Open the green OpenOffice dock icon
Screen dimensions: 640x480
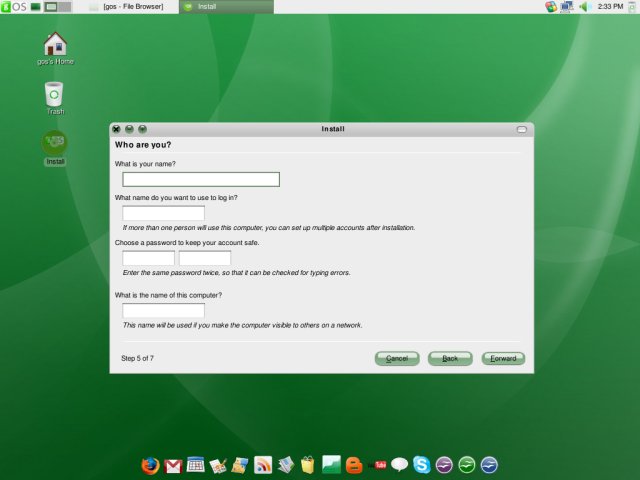coord(467,465)
